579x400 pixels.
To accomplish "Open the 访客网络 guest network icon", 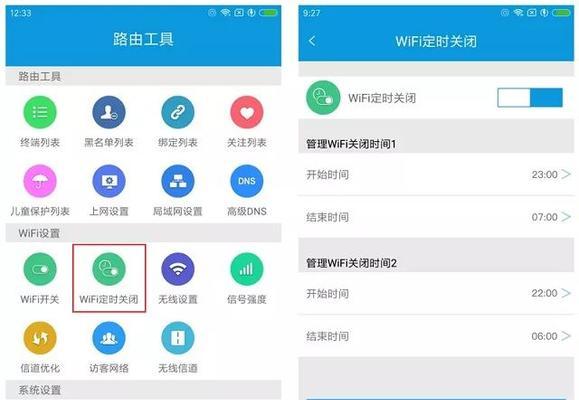I will click(x=109, y=338).
